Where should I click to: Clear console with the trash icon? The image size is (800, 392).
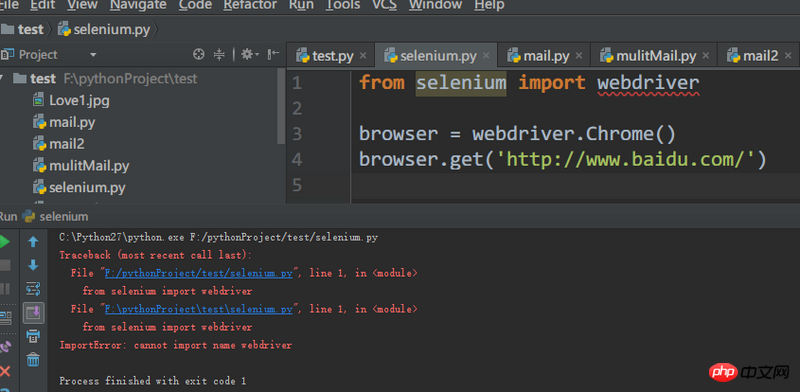33,360
